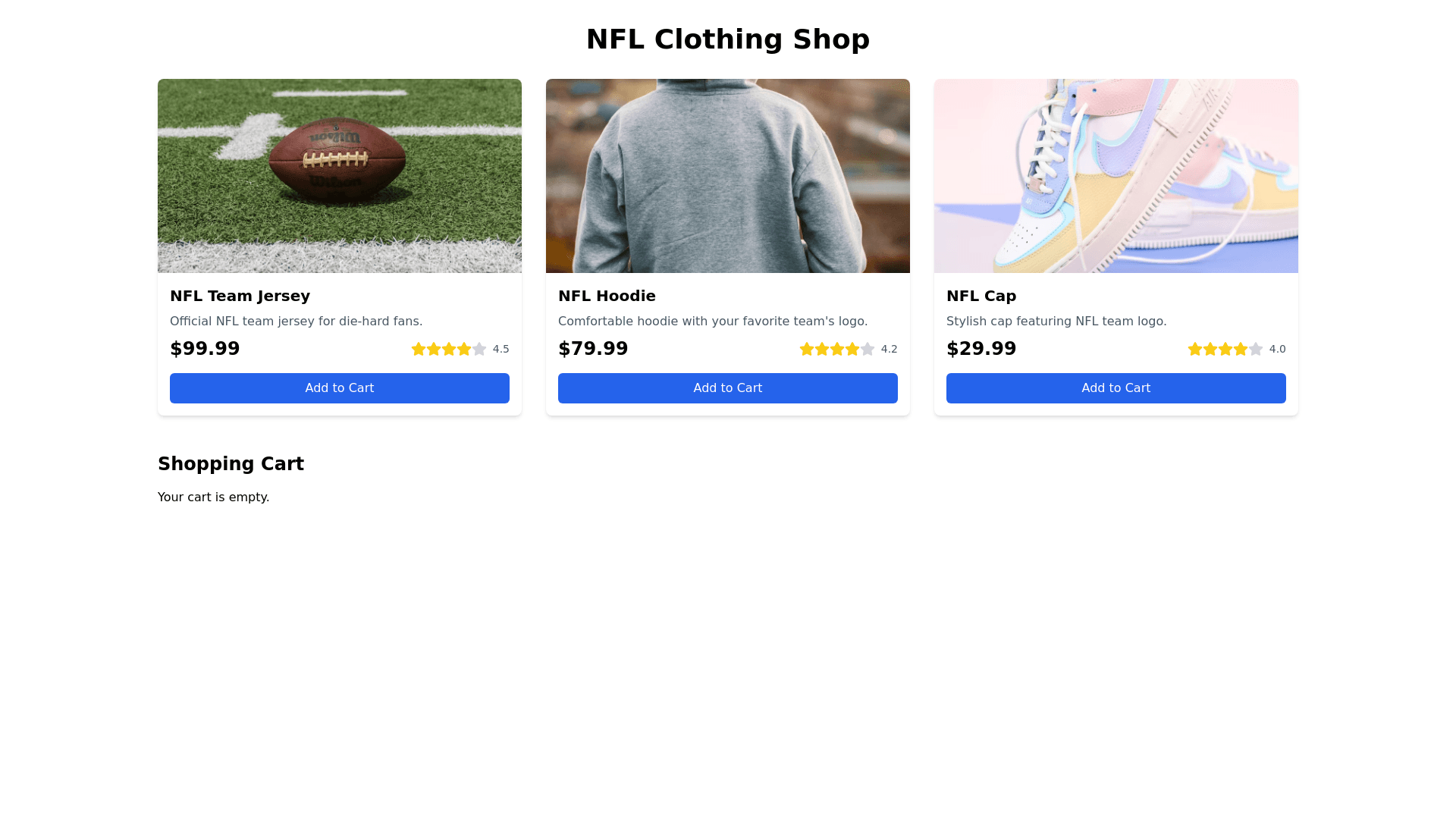Image resolution: width=1456 pixels, height=819 pixels.
Task: Add NFL Cap to cart
Action: pyautogui.click(x=1116, y=388)
